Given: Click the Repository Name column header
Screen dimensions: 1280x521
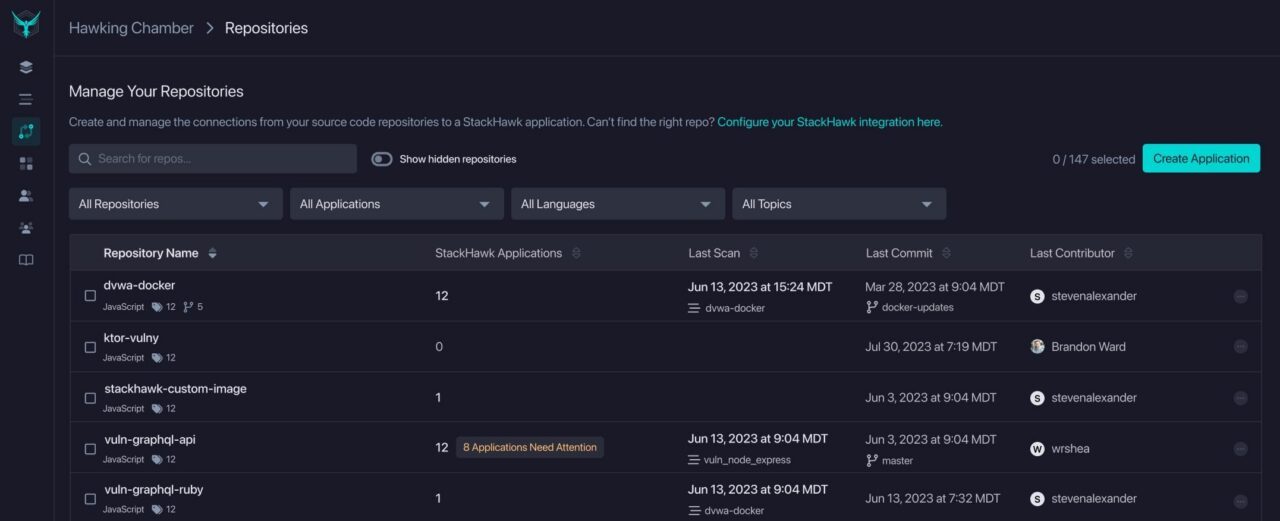Looking at the screenshot, I should (x=151, y=253).
